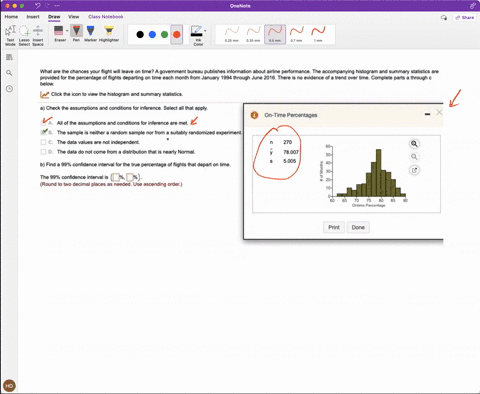Set pen thickness to 1 mm
480x394 pixels.
(318, 34)
